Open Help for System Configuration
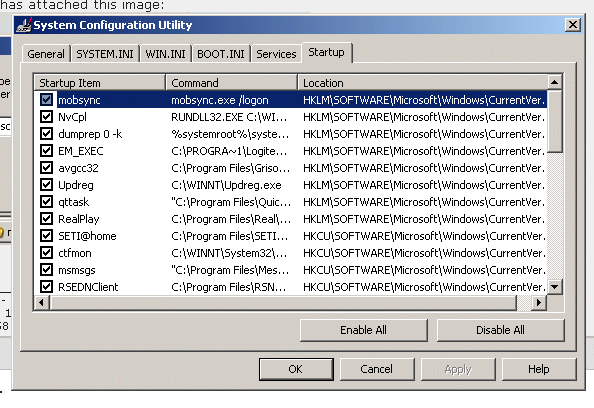 point(539,369)
